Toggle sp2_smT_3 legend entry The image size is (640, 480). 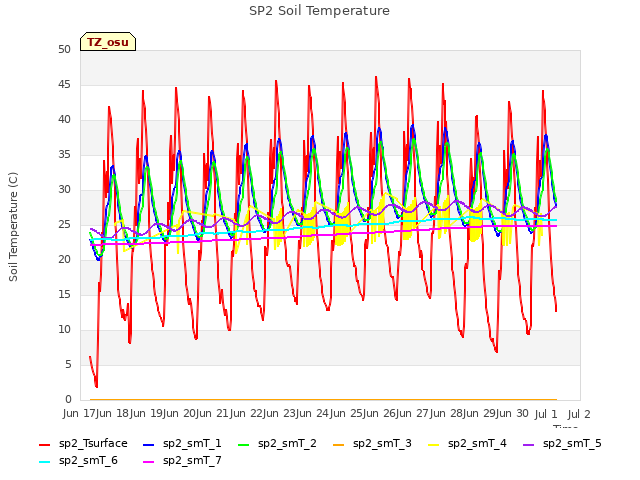point(373,443)
